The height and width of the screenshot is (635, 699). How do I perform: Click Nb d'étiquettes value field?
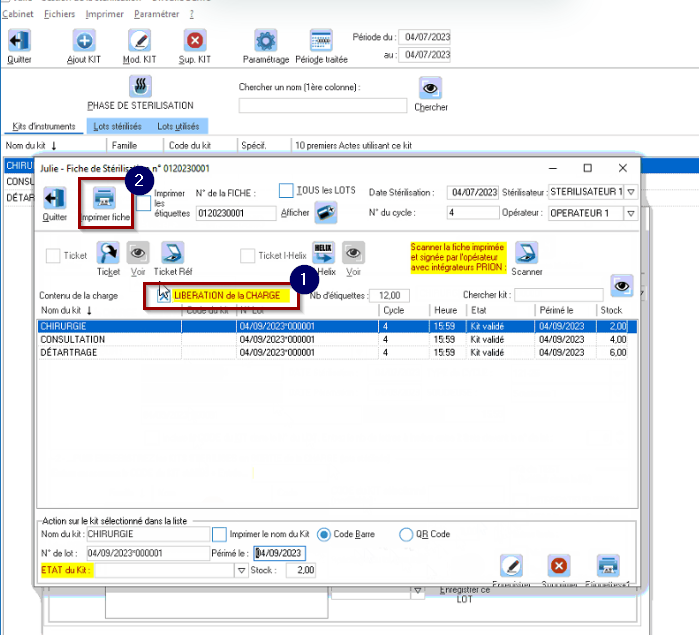point(389,295)
